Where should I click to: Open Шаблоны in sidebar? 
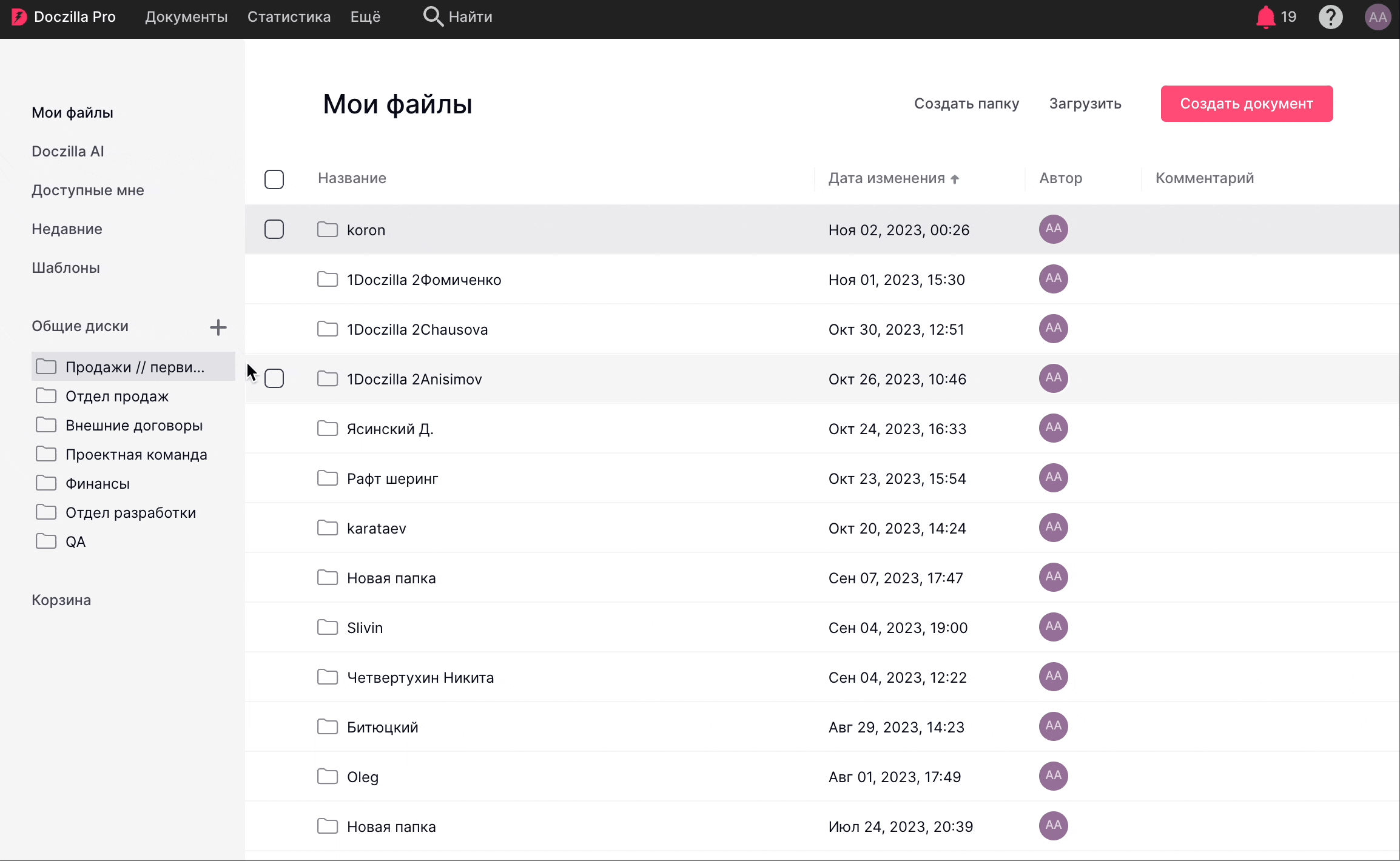66,268
